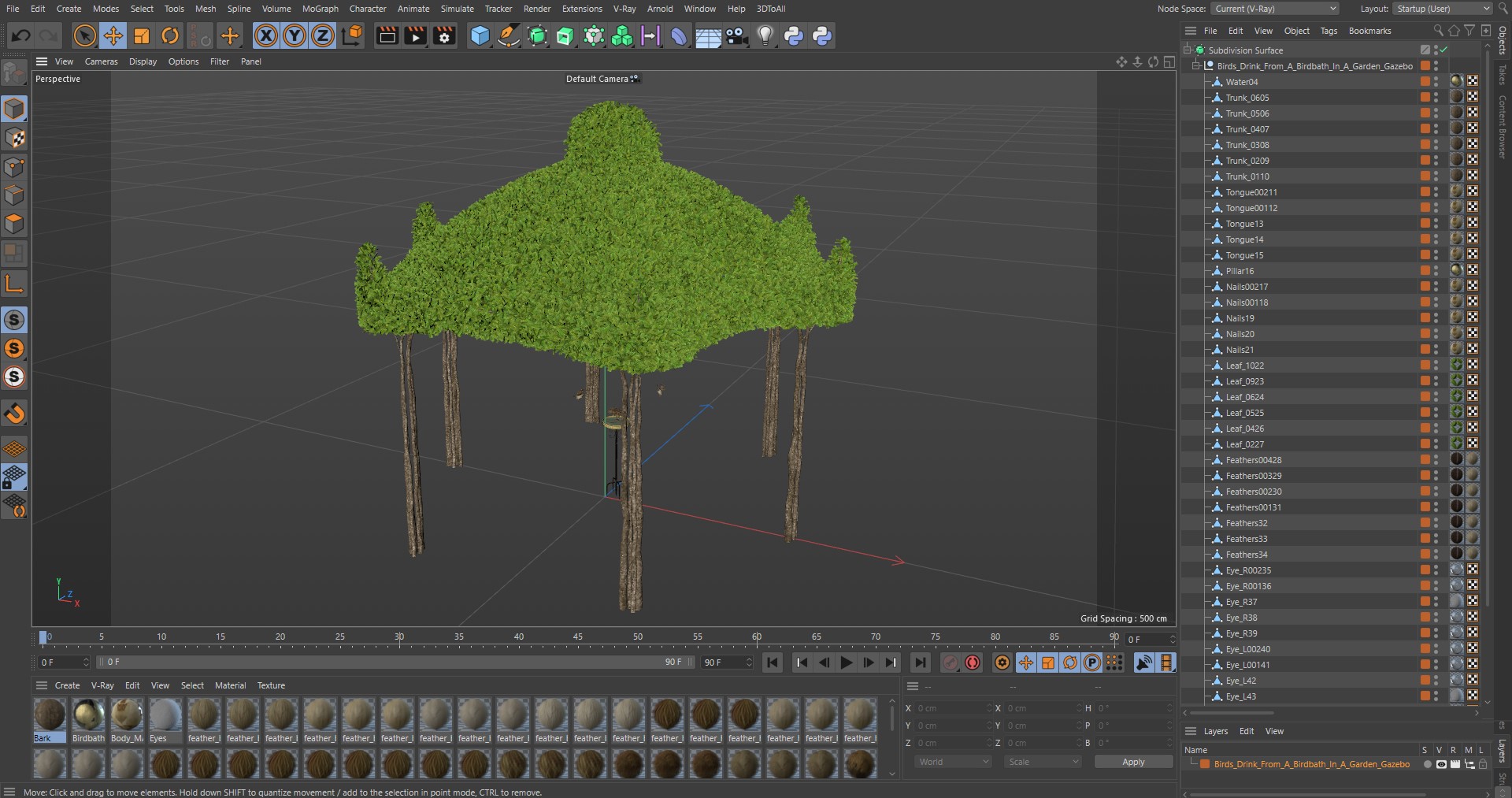Screen dimensions: 1512x798
Task: Click the Workplane grid icon in left toolbar
Action: (x=14, y=449)
